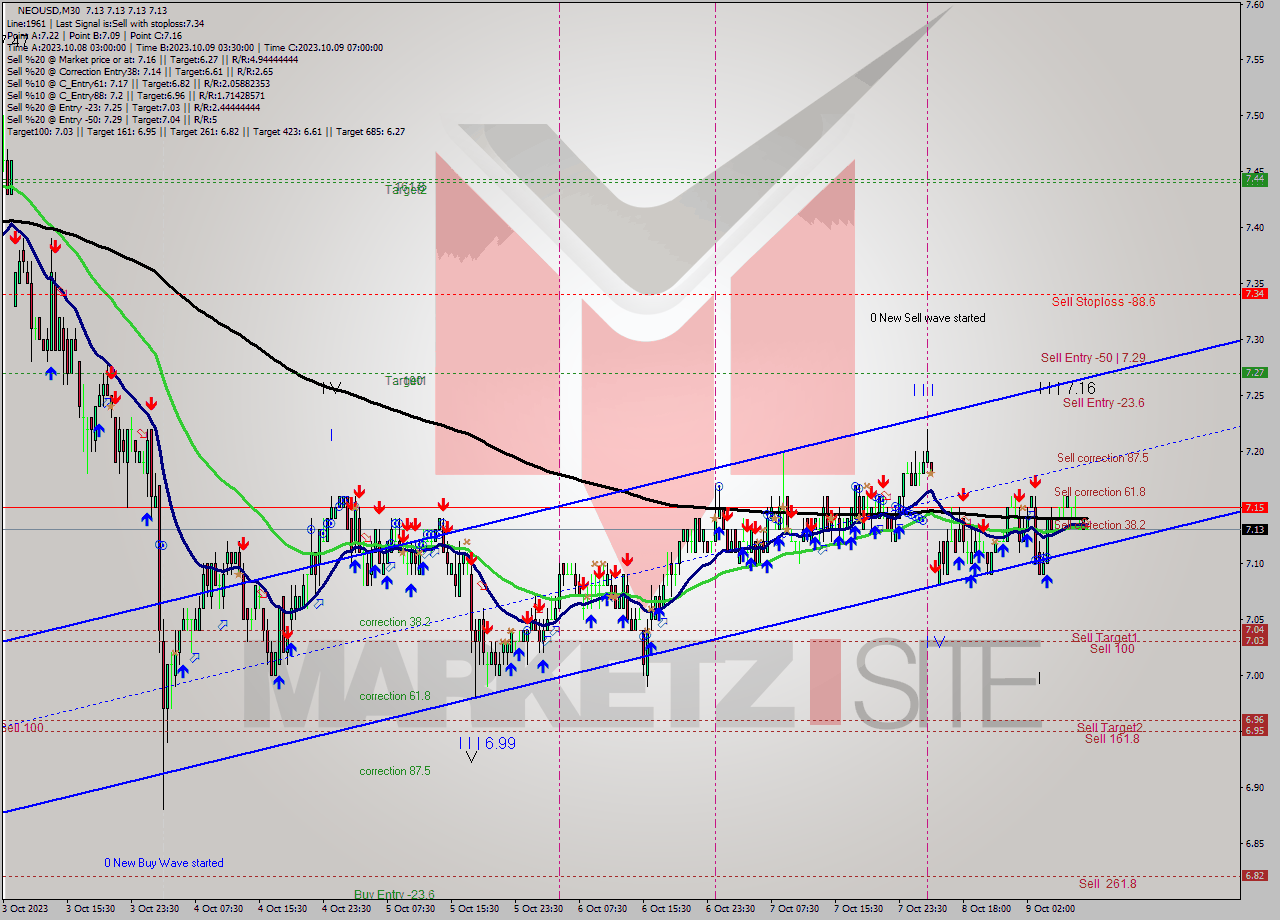Click the '8 Oct 18:00' time axis label
1280x920 pixels.
[x=987, y=909]
